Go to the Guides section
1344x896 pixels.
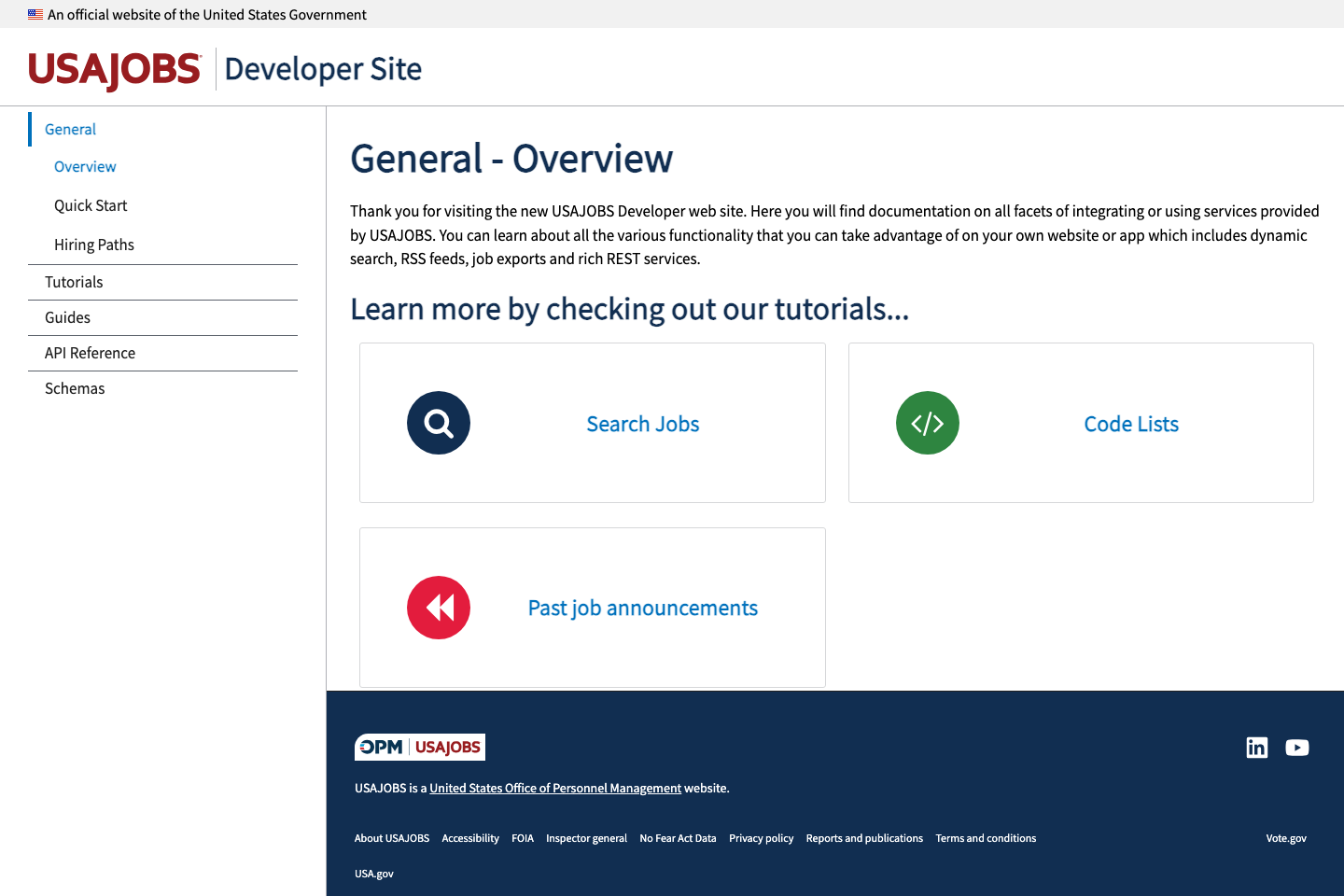pos(67,317)
